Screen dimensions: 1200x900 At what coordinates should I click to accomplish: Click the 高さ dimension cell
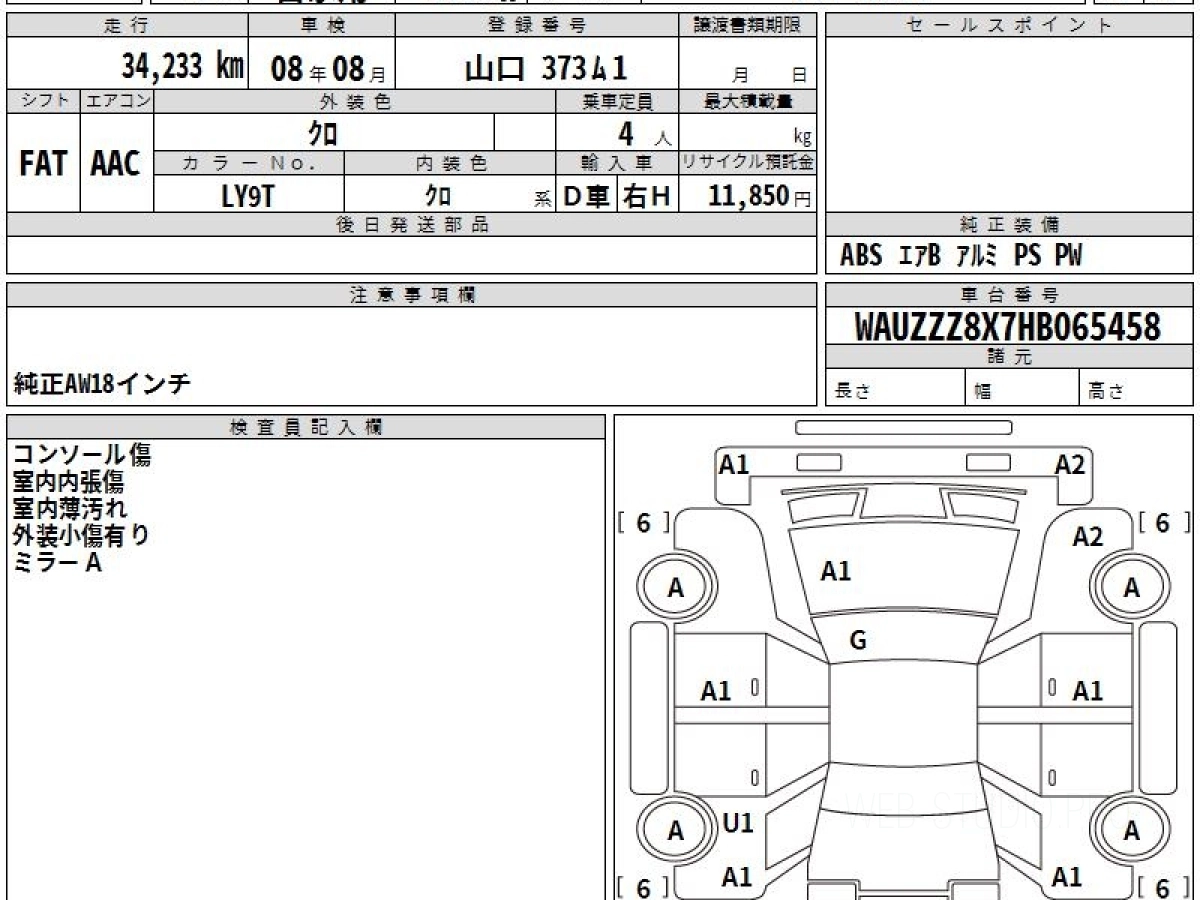pos(1137,389)
